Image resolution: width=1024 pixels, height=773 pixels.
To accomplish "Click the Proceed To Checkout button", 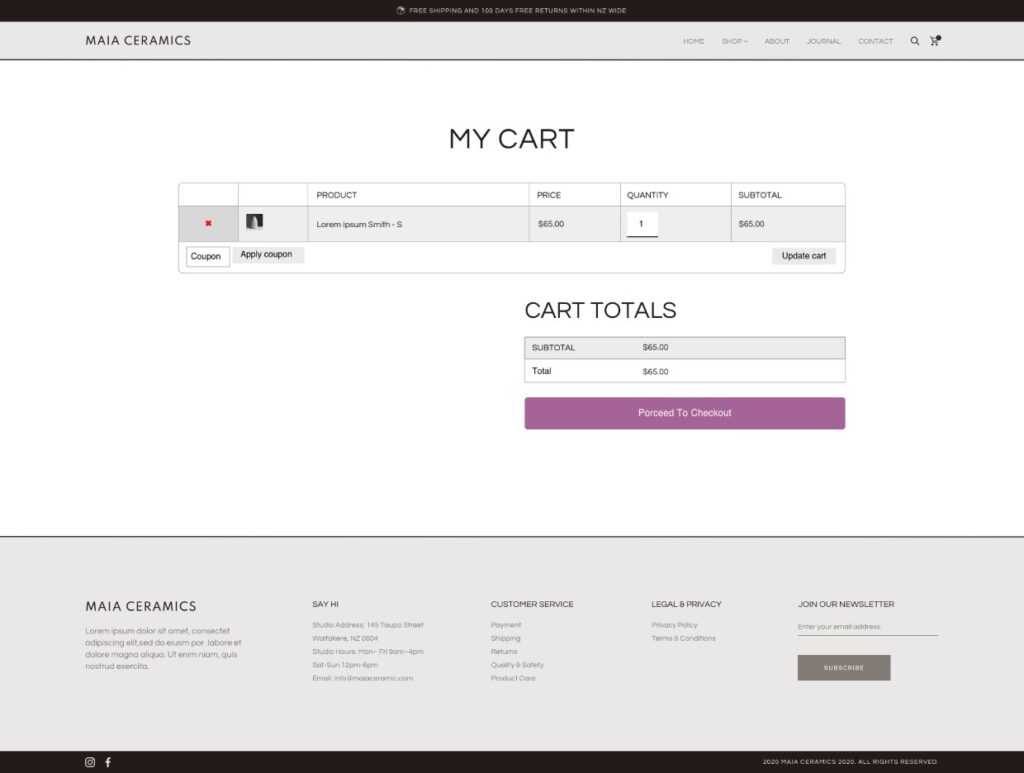I will pyautogui.click(x=684, y=413).
